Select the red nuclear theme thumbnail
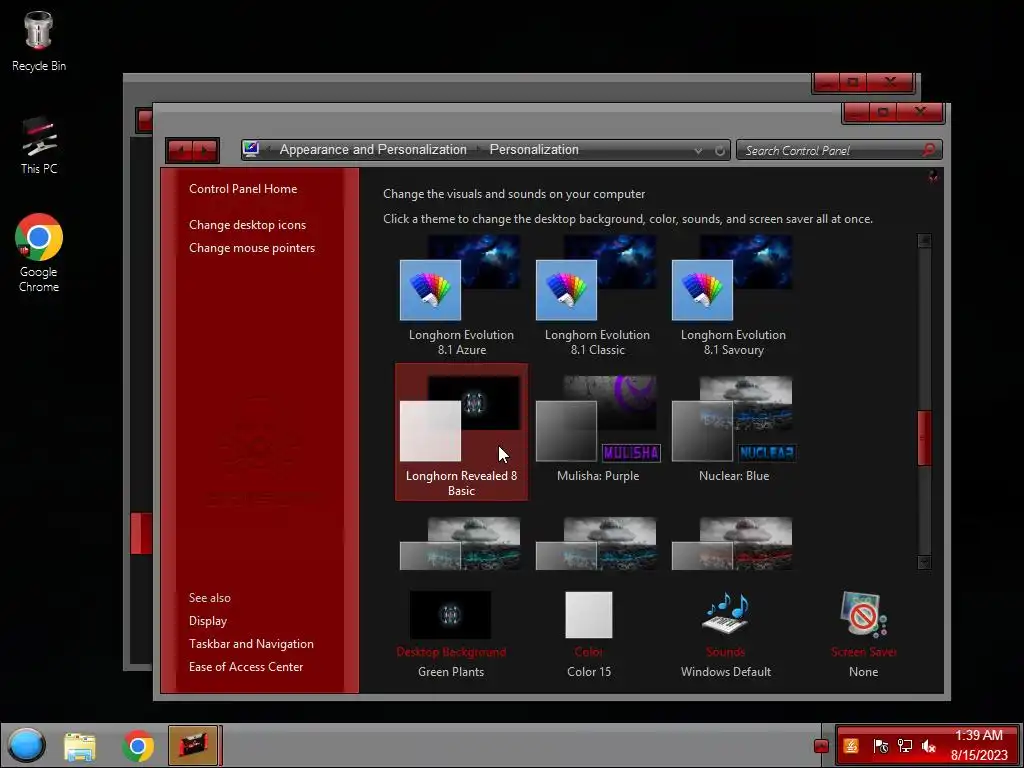 click(x=733, y=543)
